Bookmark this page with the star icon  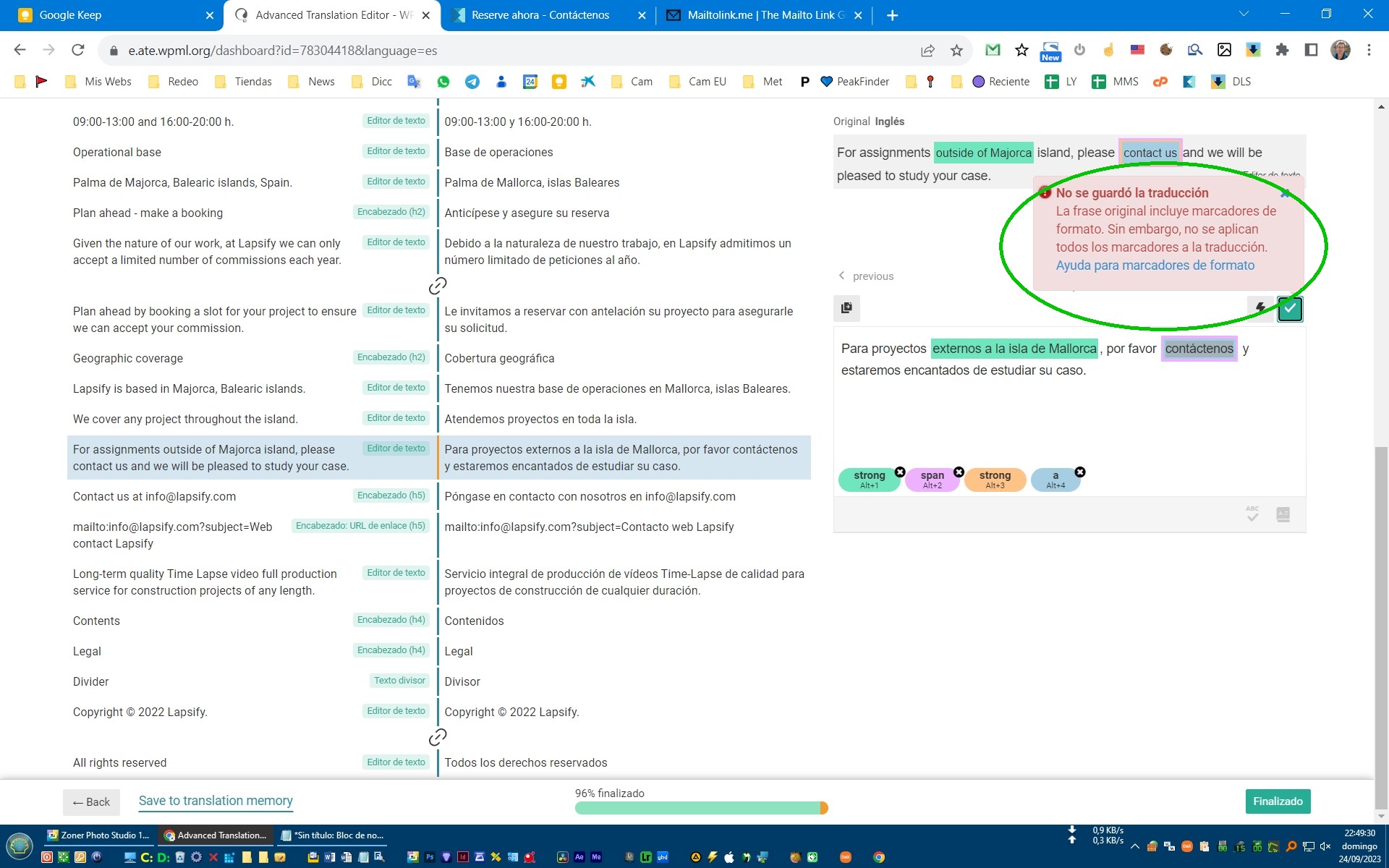click(x=956, y=50)
